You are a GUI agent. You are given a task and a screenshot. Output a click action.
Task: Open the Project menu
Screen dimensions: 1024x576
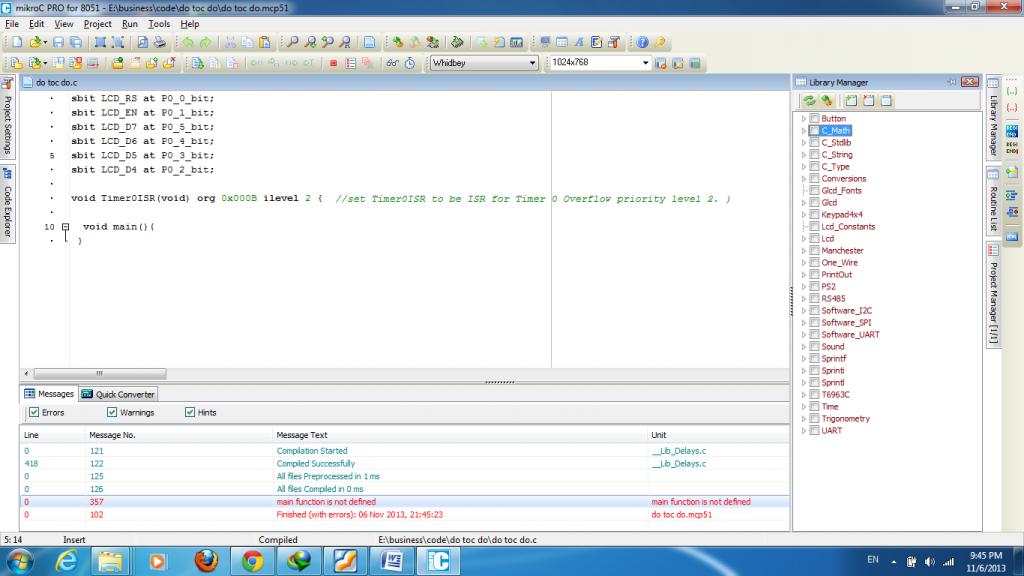pos(98,23)
